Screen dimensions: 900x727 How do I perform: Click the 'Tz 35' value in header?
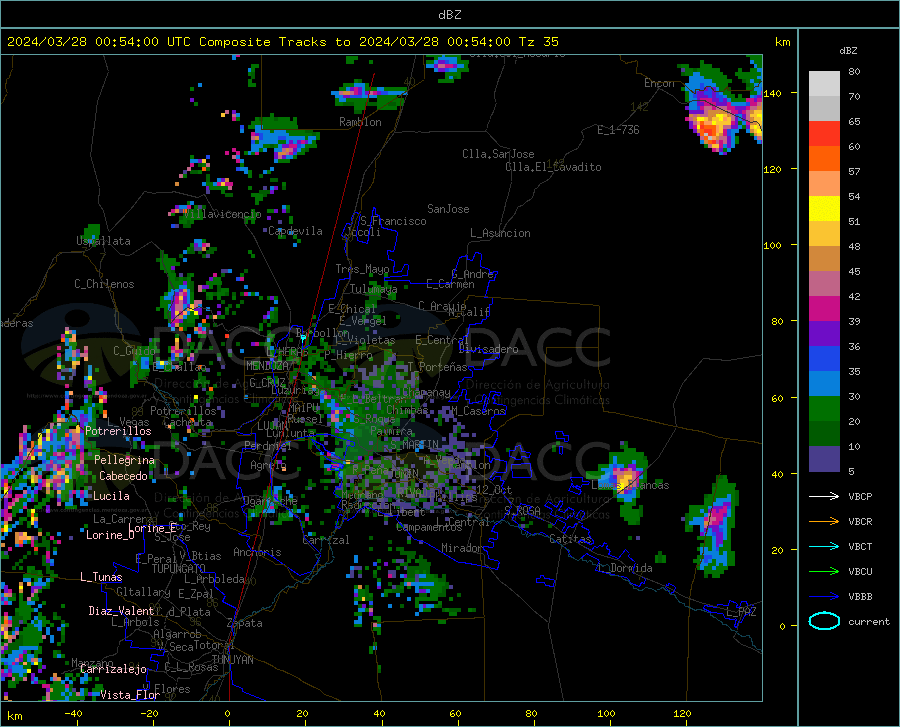pos(538,42)
